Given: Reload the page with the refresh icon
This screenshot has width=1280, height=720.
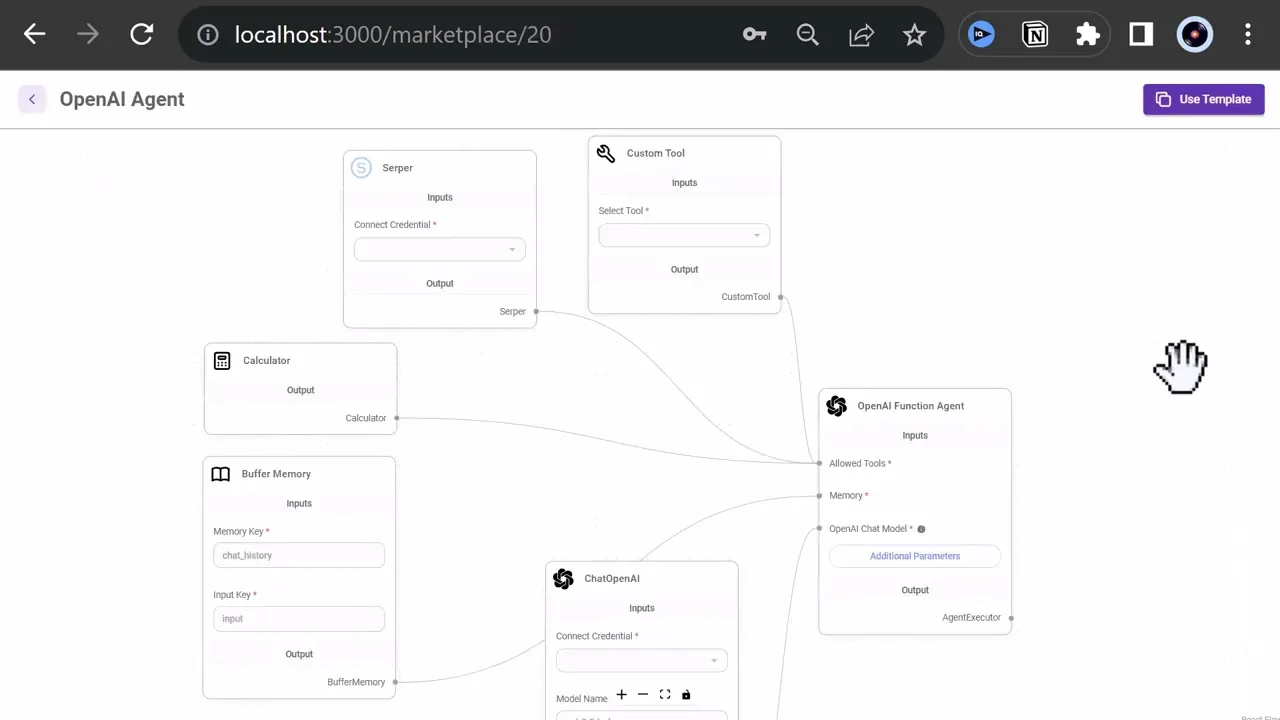Looking at the screenshot, I should click(141, 35).
